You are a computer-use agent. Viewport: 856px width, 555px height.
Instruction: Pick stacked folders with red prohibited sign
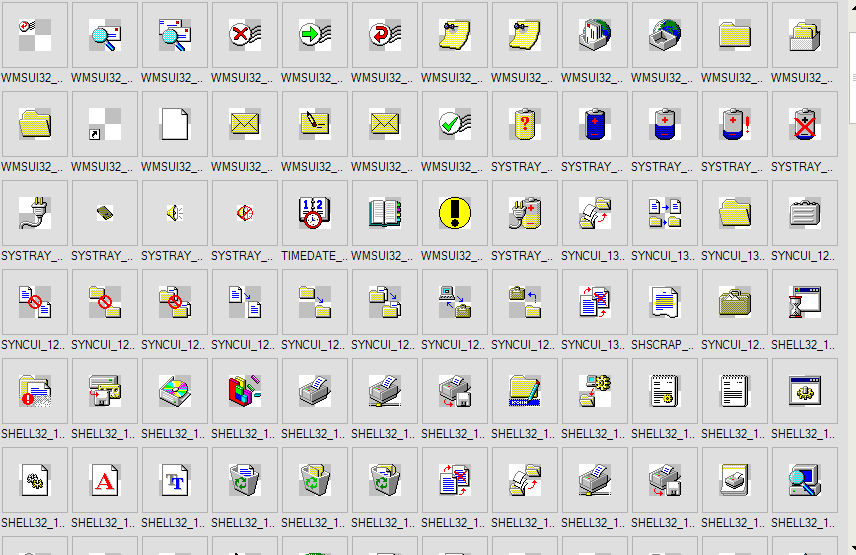(175, 302)
